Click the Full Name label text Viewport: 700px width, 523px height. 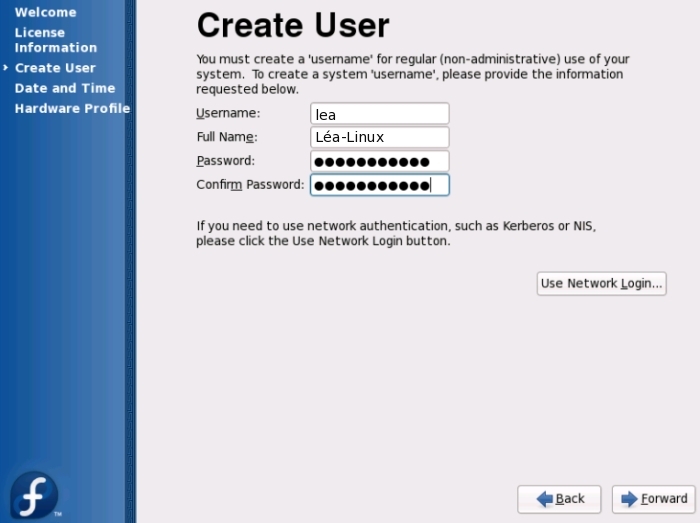[x=227, y=137]
